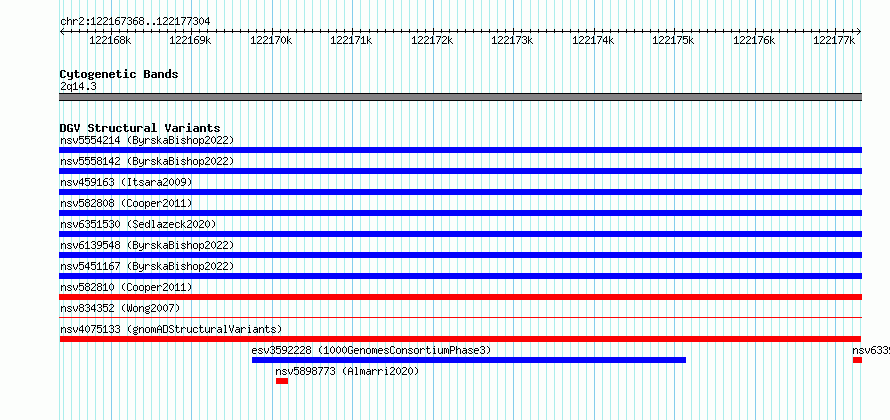Image resolution: width=890 pixels, height=420 pixels.
Task: Open variant label nsv6351530 (Sedlazeck2020)
Action: (x=138, y=224)
